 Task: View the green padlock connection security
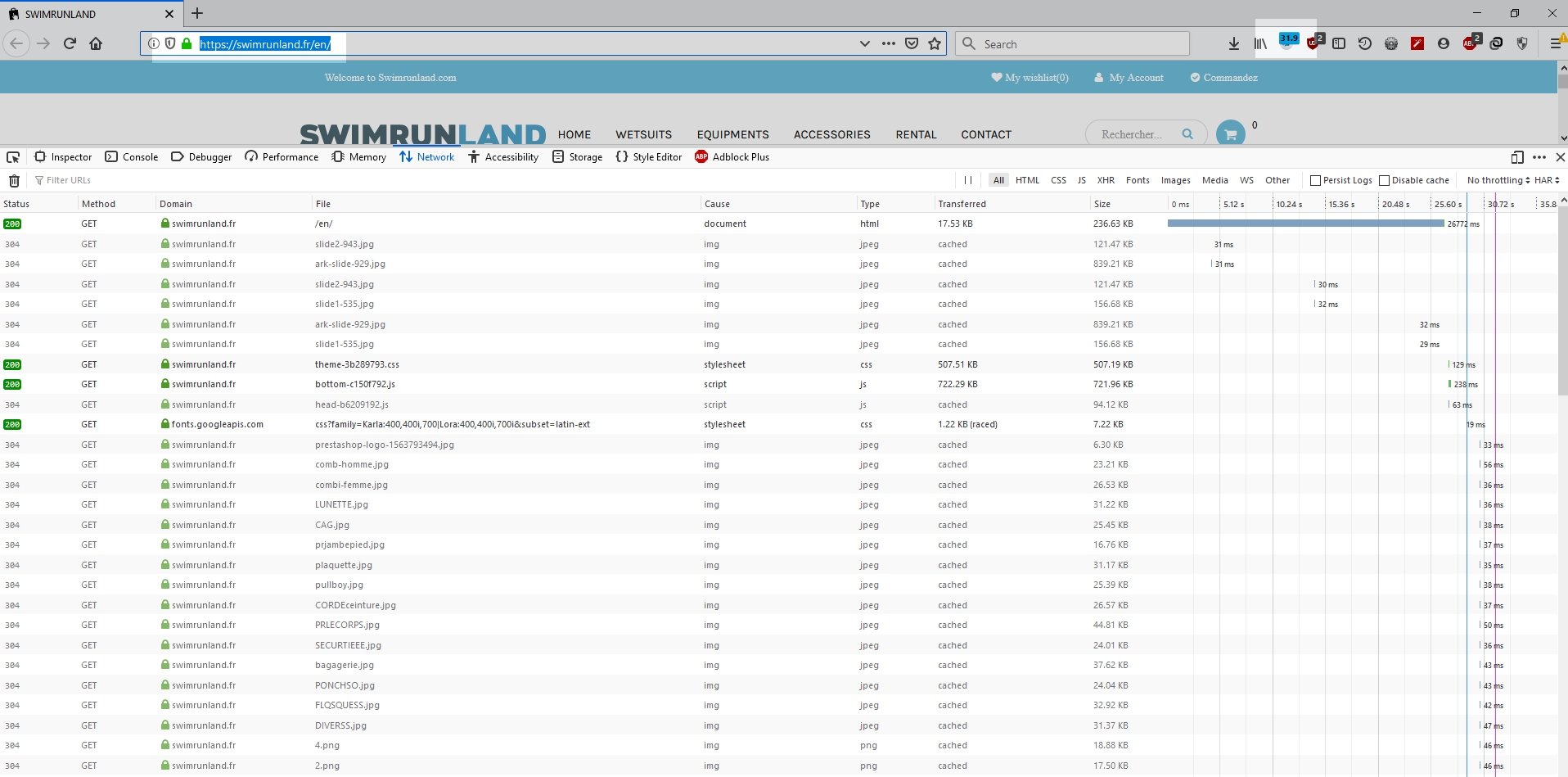coord(187,43)
